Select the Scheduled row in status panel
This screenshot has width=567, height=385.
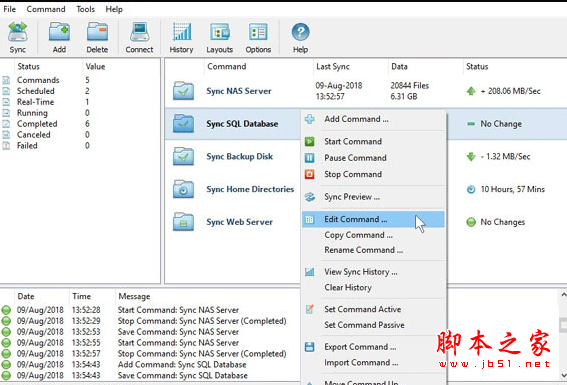[x=80, y=91]
